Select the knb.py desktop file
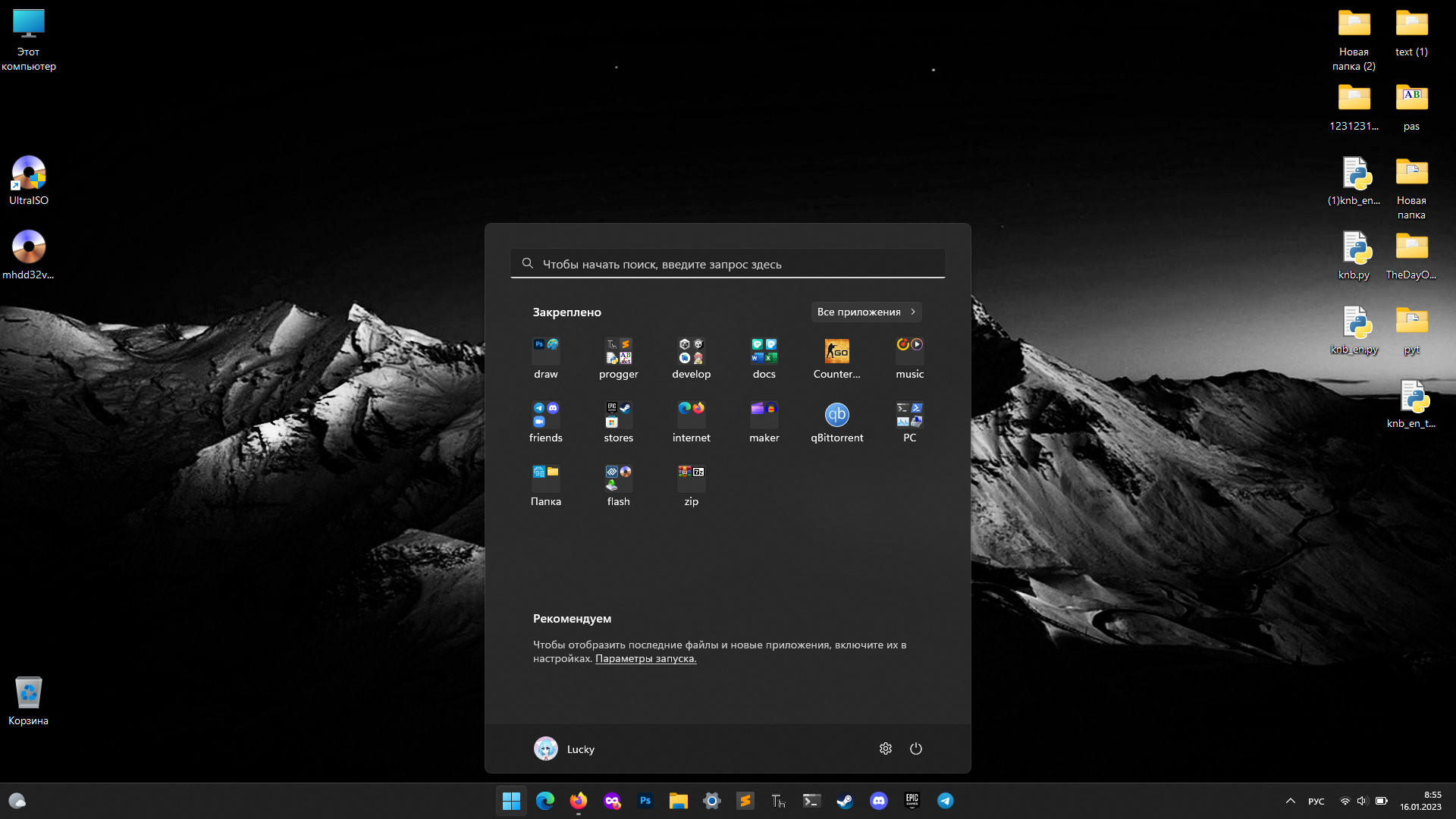Viewport: 1456px width, 819px height. pos(1354,254)
